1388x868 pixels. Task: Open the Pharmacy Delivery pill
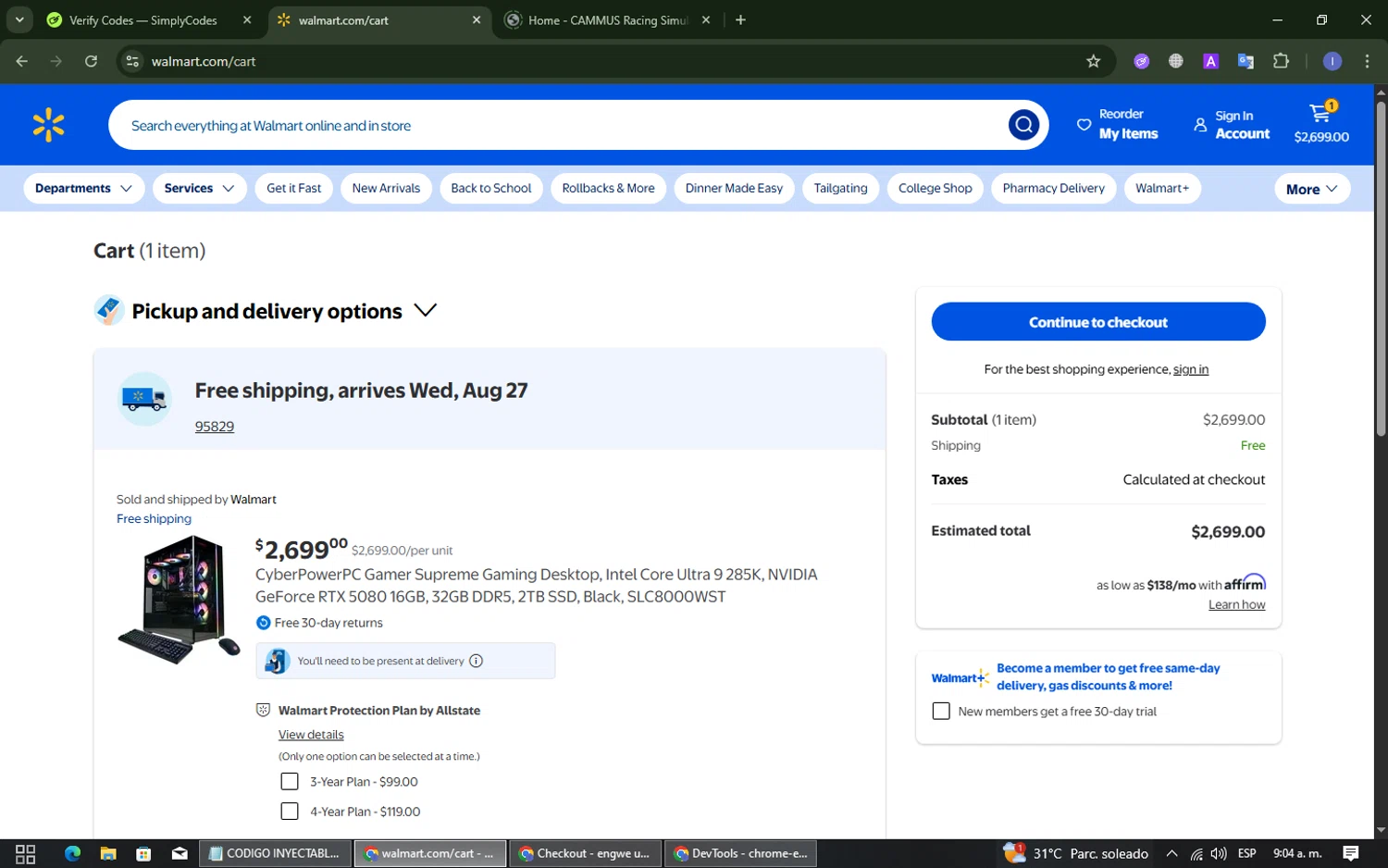click(x=1053, y=188)
